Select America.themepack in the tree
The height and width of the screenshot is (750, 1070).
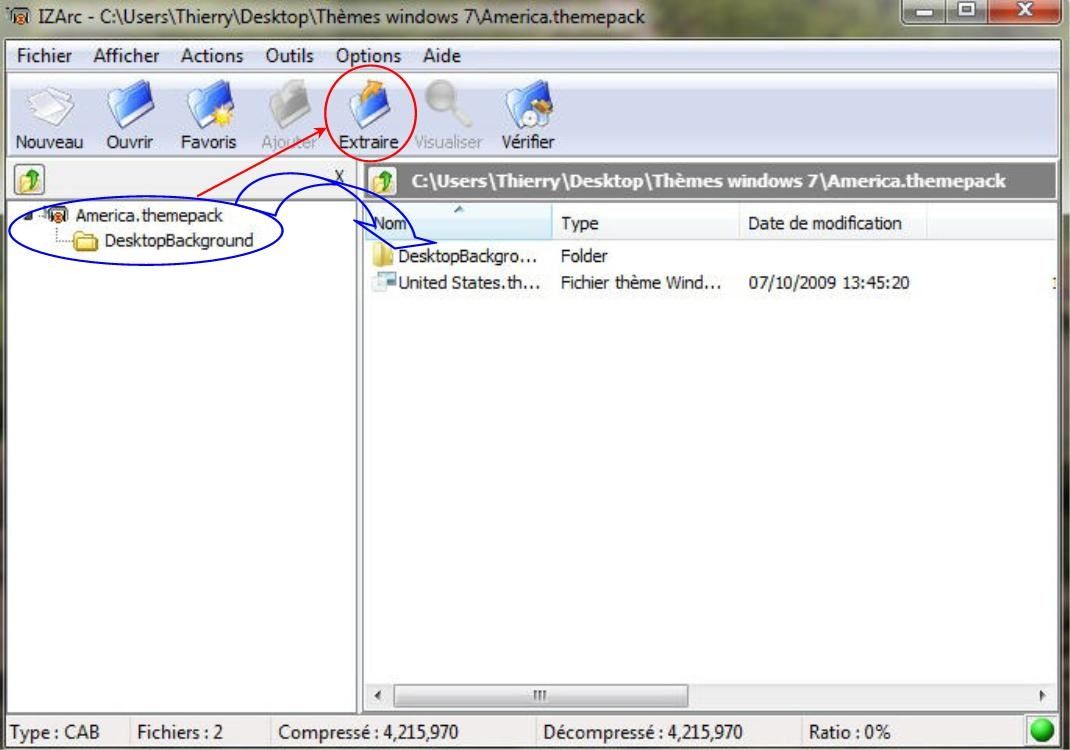point(149,216)
